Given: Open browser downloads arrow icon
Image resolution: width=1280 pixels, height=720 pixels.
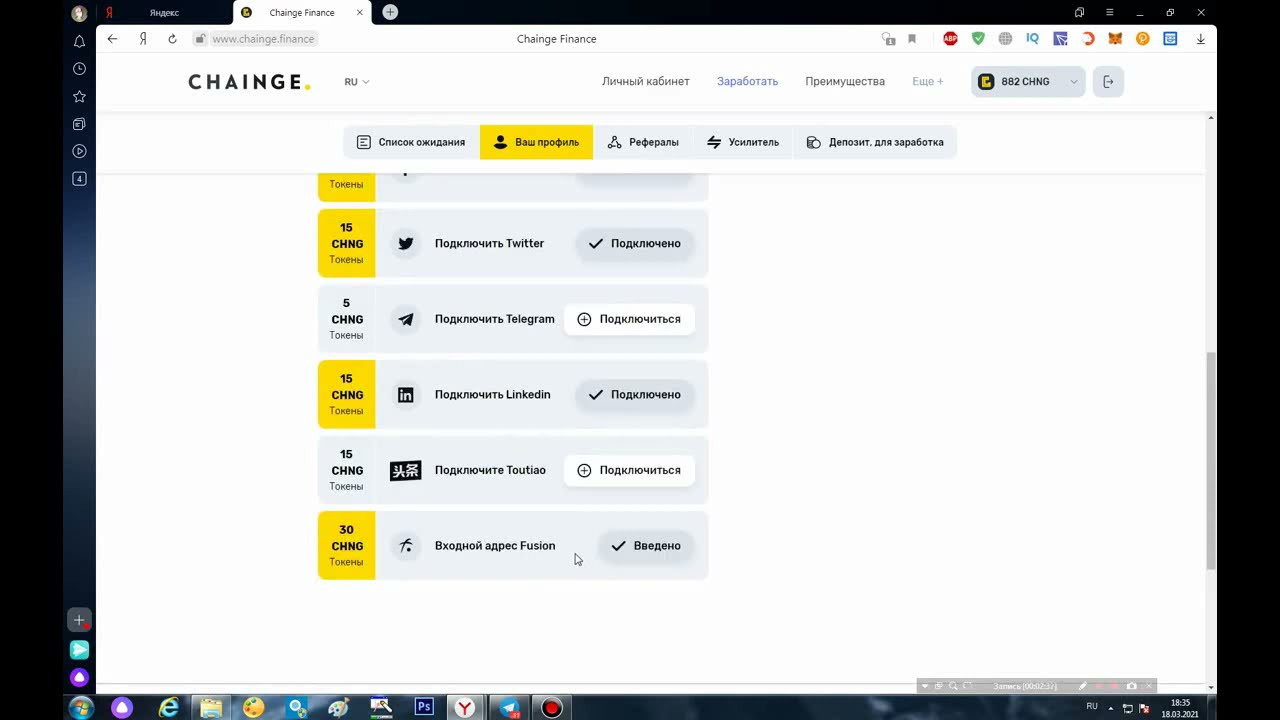Looking at the screenshot, I should [x=1200, y=39].
